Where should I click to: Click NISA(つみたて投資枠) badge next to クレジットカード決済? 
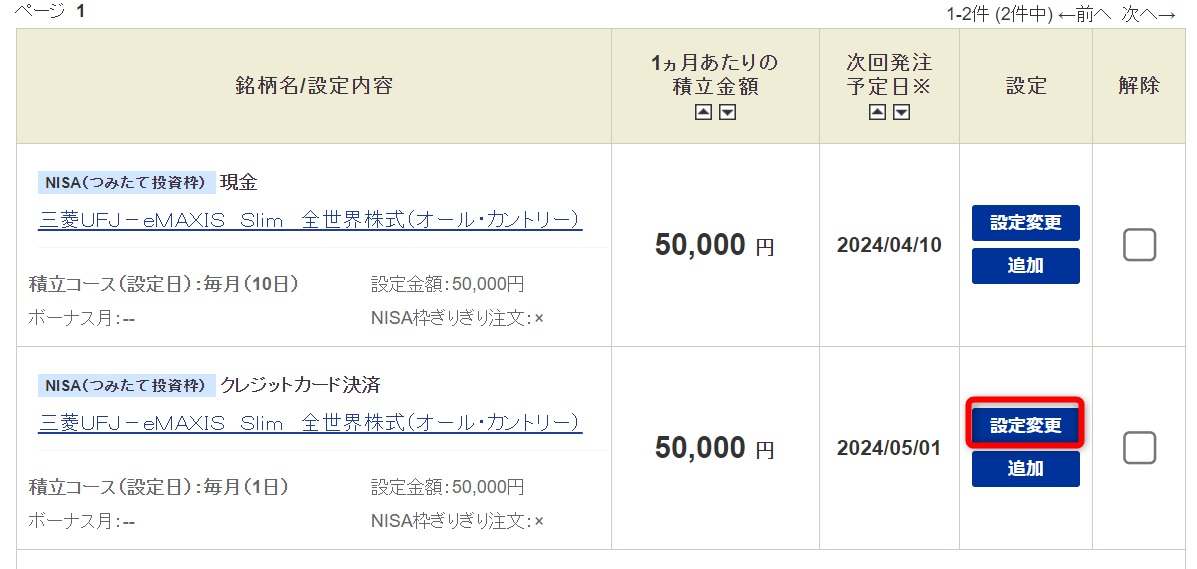click(x=126, y=385)
